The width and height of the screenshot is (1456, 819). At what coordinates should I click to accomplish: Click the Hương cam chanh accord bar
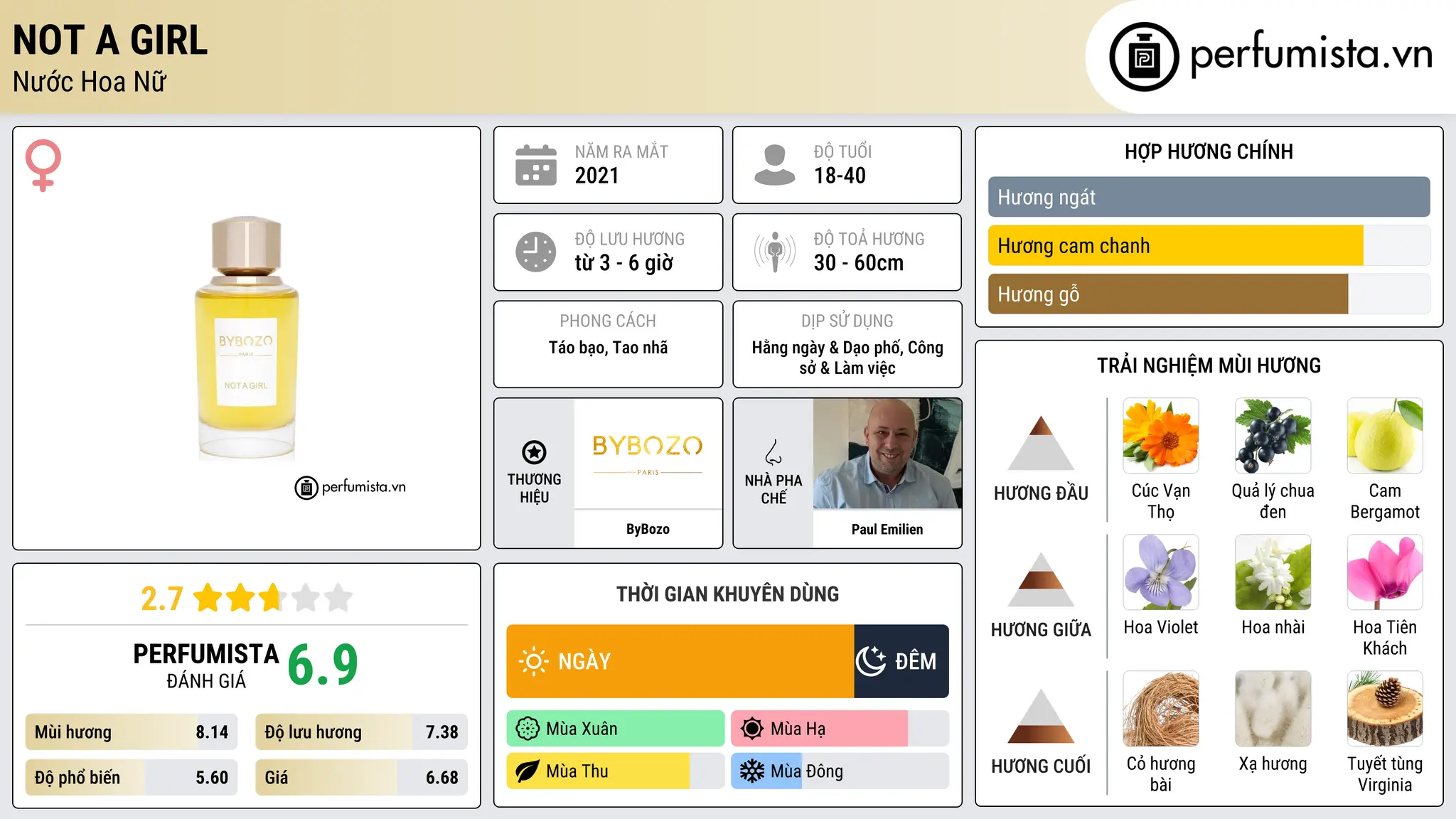click(x=1209, y=245)
